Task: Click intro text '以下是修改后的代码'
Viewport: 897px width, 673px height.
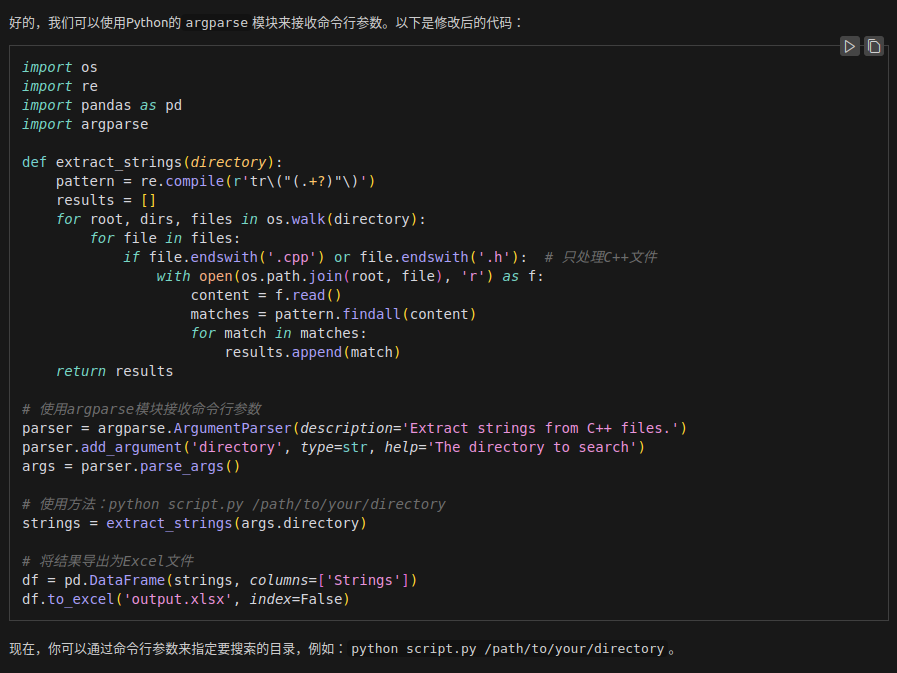Action: [454, 23]
